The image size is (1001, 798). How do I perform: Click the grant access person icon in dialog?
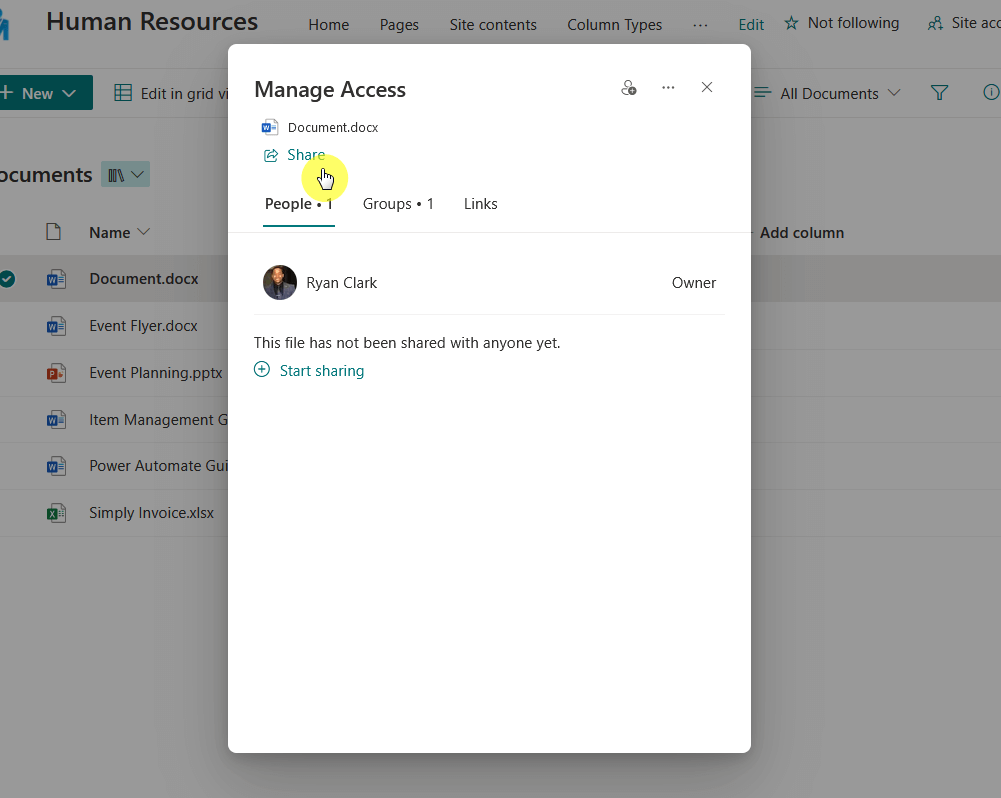[629, 87]
